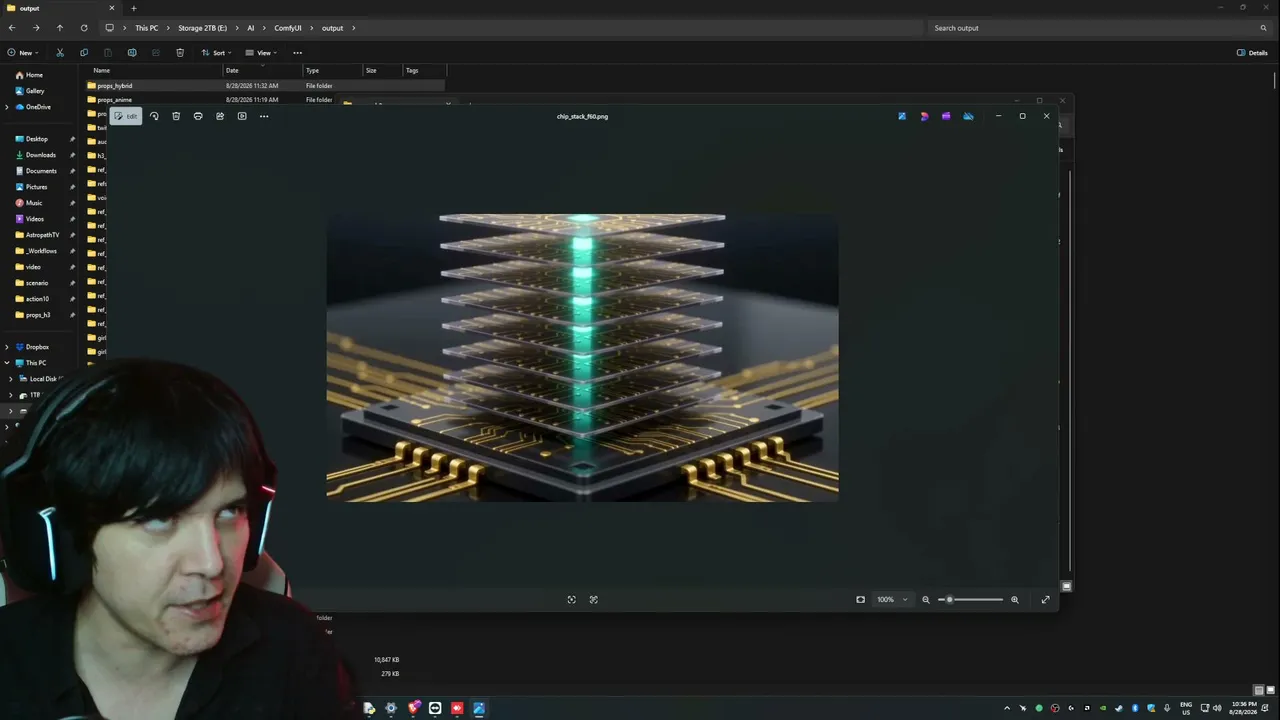Viewport: 1280px width, 720px height.
Task: Open the taskbar clock showing 10:36 PM
Action: pos(1244,708)
